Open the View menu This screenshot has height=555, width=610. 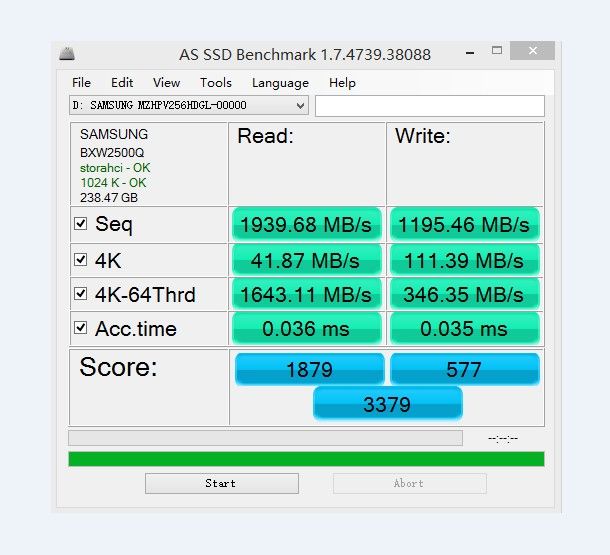166,83
